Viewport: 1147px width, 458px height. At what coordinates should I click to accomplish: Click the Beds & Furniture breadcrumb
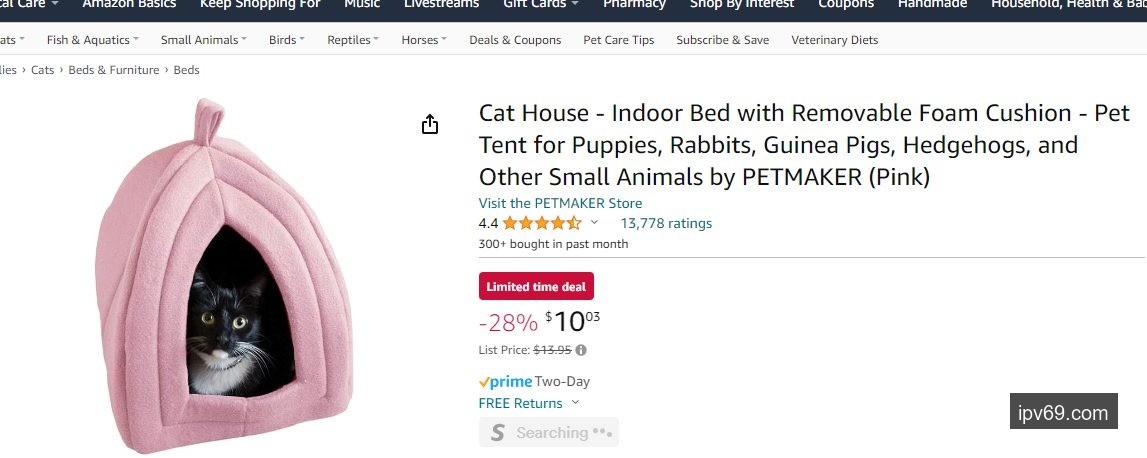coord(113,70)
